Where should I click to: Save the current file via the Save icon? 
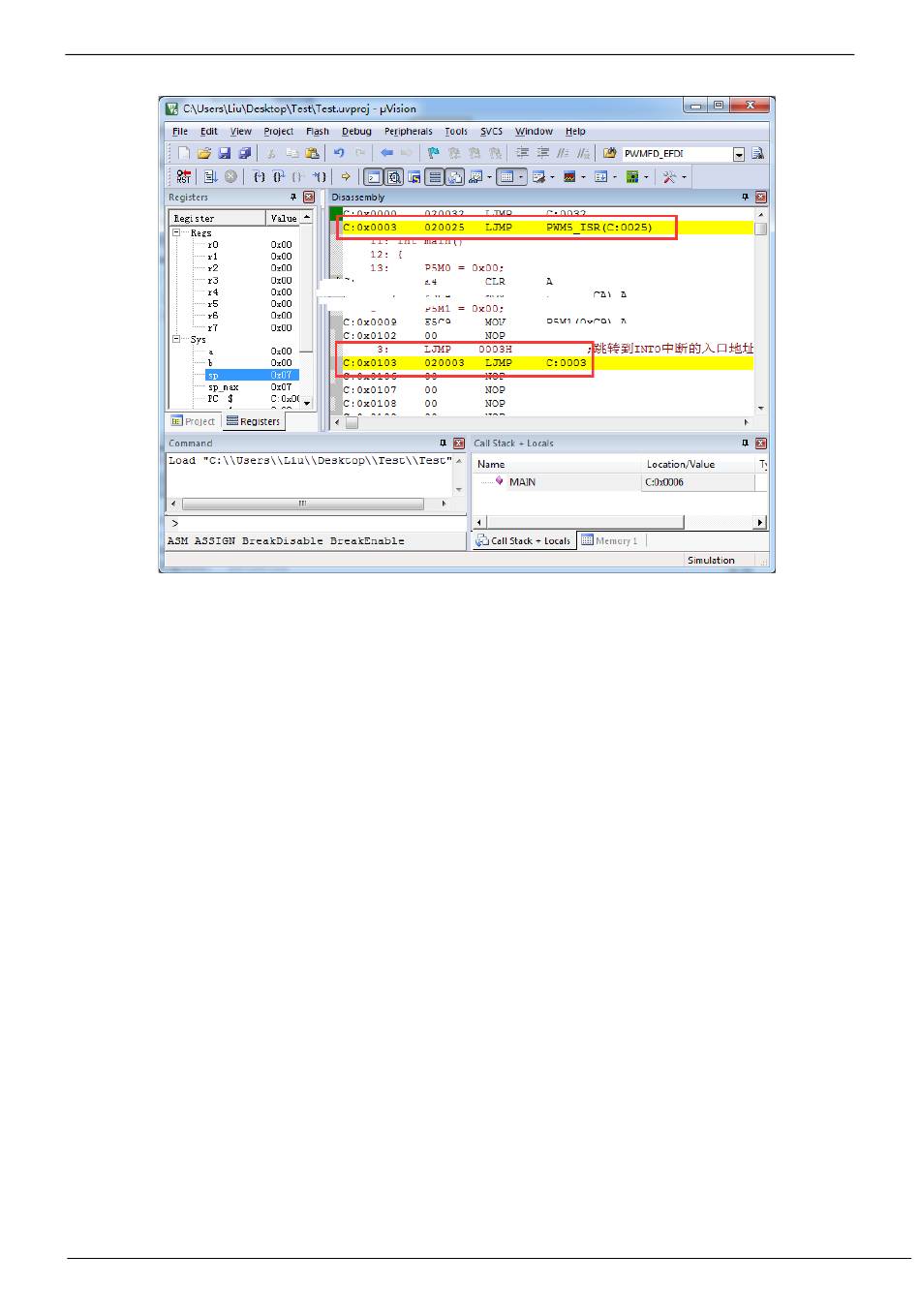click(224, 153)
